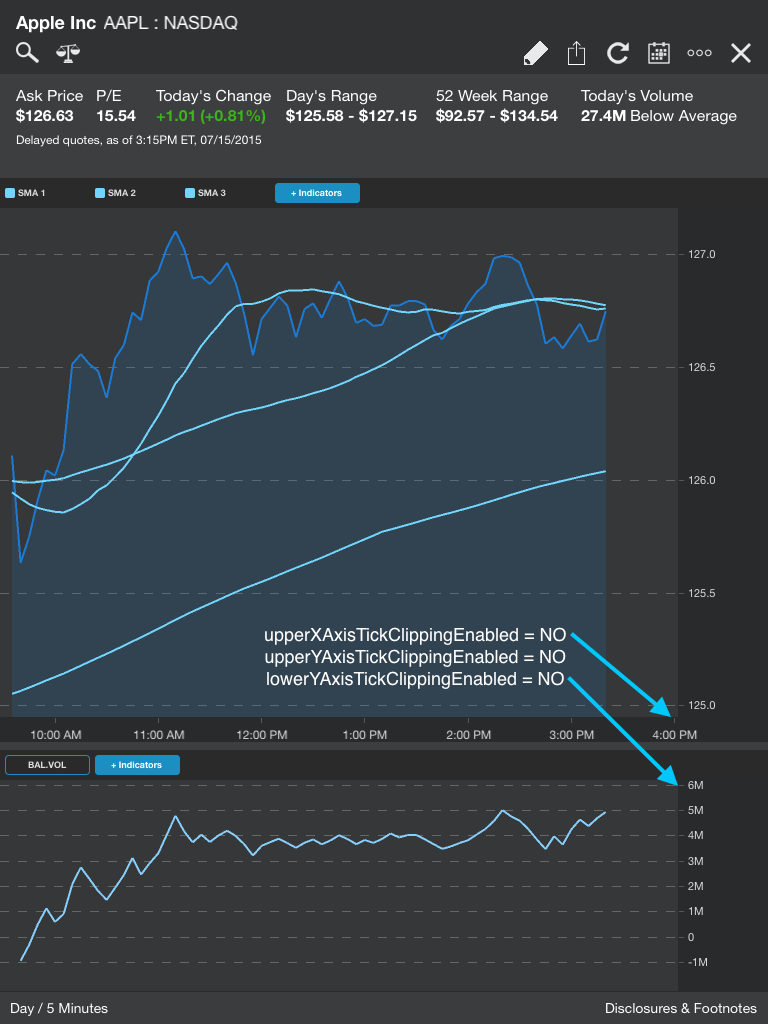Select the BAL.VOL lower indicator
768x1024 pixels.
[47, 765]
